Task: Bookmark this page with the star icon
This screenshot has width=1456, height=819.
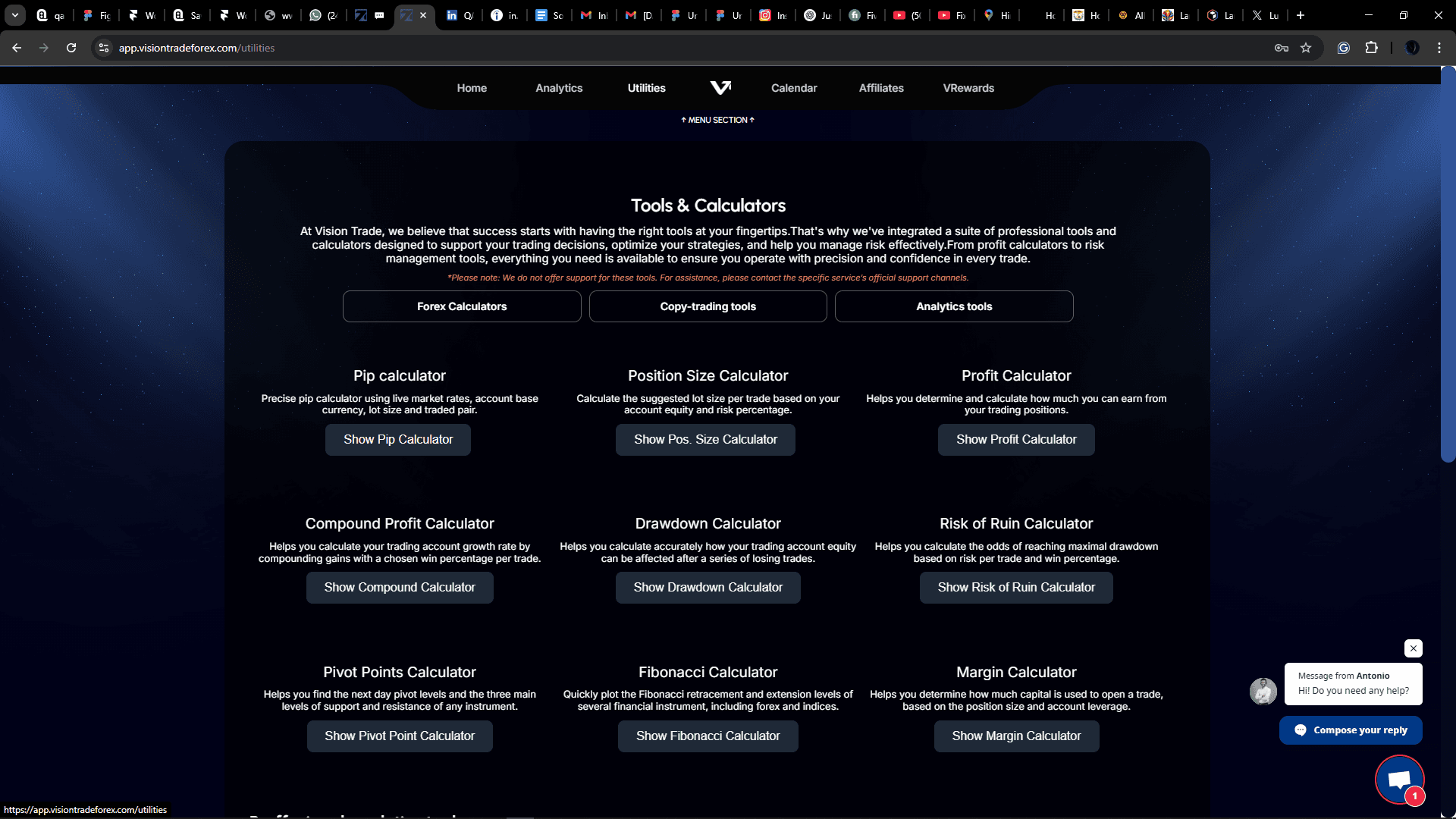Action: tap(1306, 48)
